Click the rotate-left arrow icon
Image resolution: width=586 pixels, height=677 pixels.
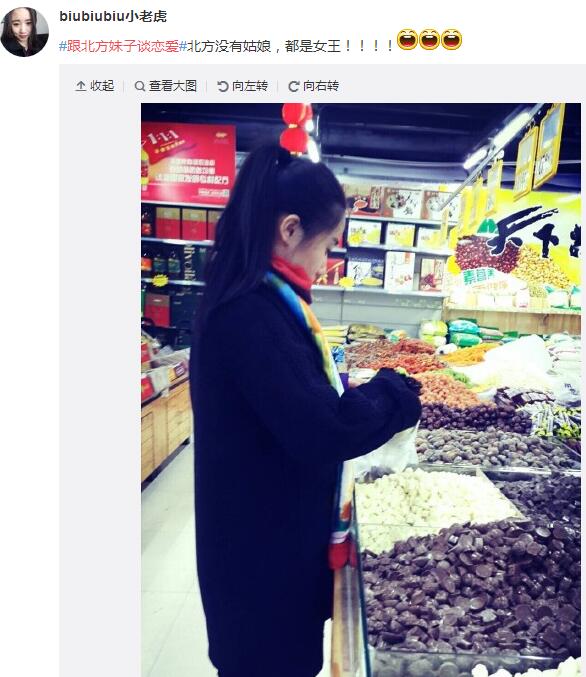[x=222, y=86]
